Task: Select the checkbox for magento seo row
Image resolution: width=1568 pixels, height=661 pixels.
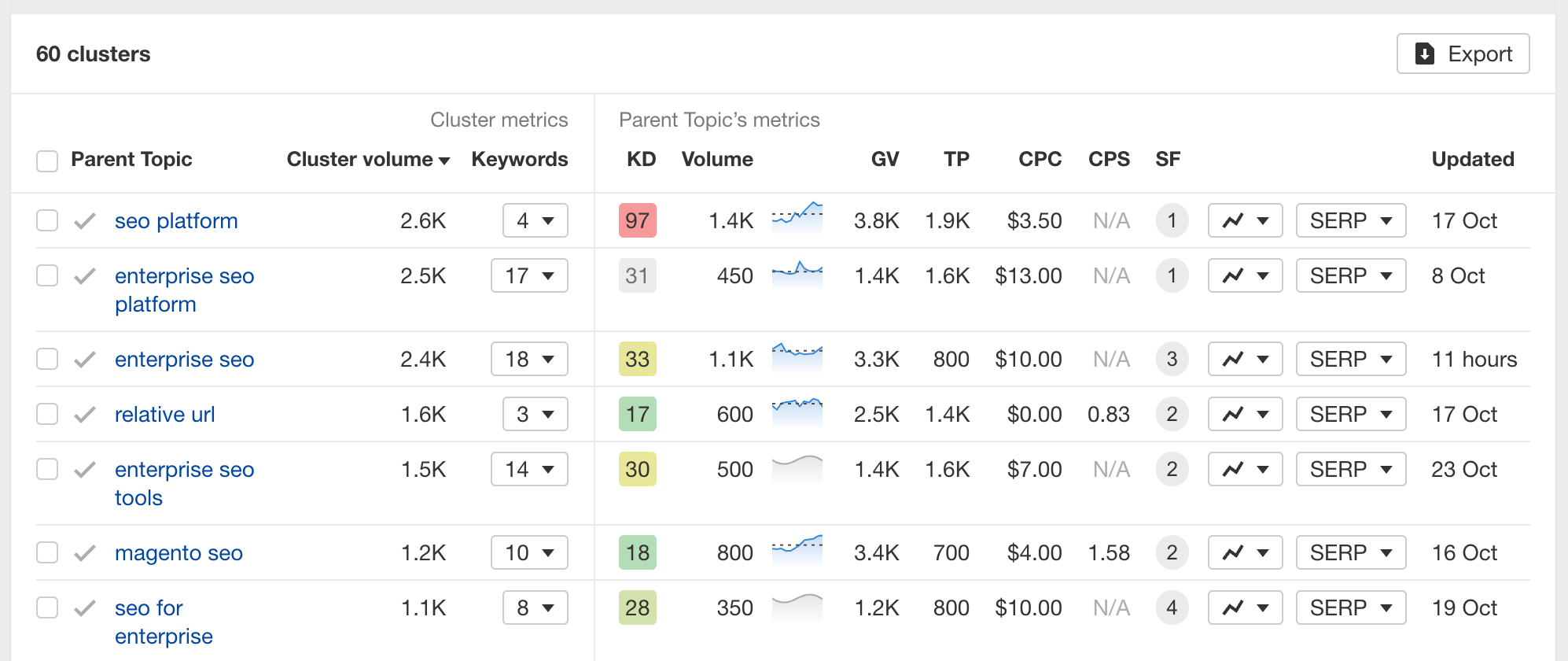Action: click(47, 552)
